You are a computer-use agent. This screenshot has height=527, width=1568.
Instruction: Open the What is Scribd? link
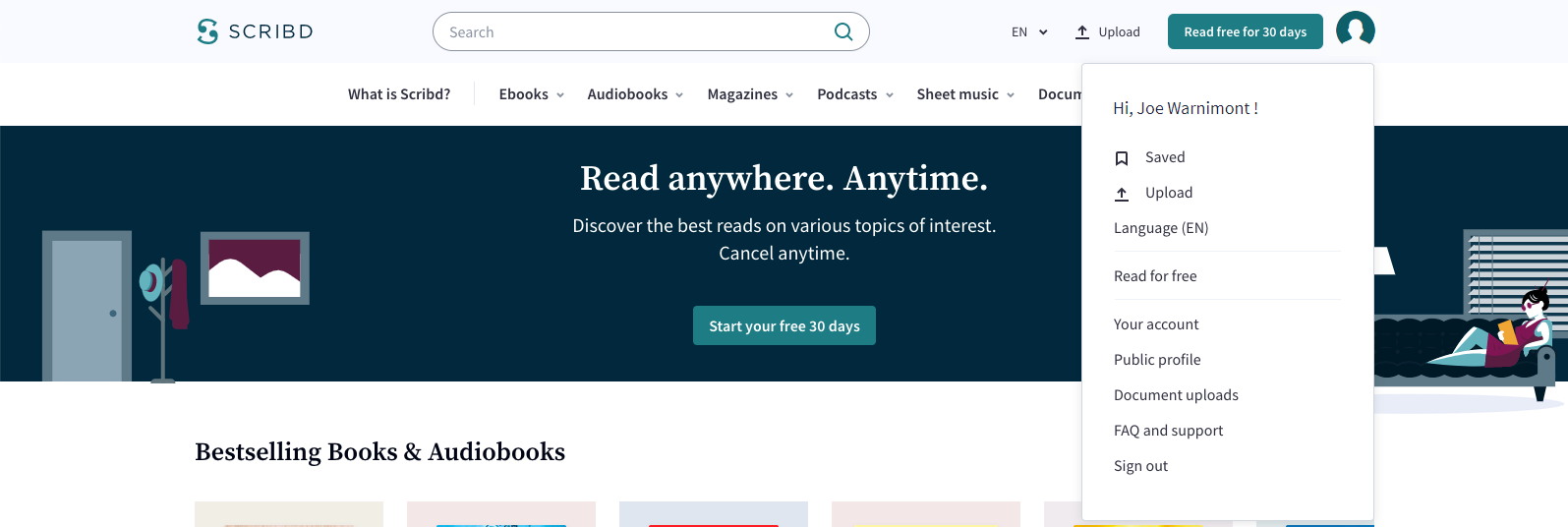(x=399, y=94)
